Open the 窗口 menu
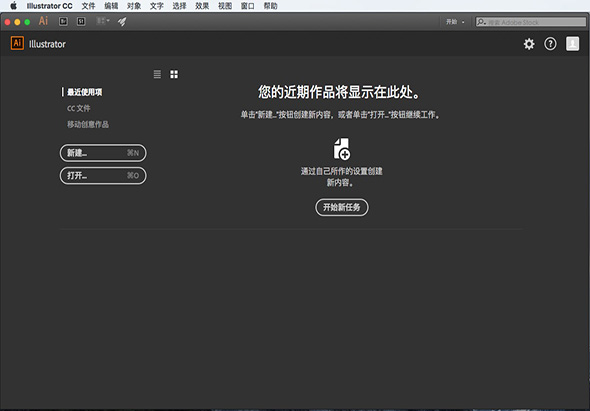The width and height of the screenshot is (590, 411). tap(248, 6)
